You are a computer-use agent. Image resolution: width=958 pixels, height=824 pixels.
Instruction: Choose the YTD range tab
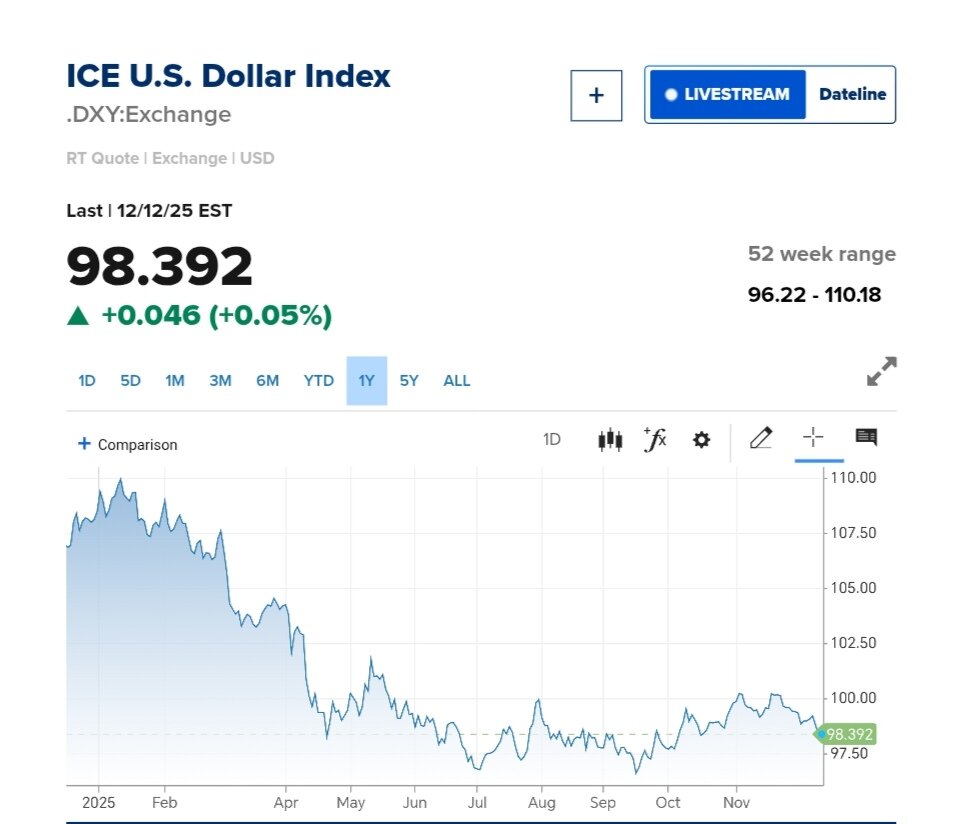pyautogui.click(x=319, y=380)
